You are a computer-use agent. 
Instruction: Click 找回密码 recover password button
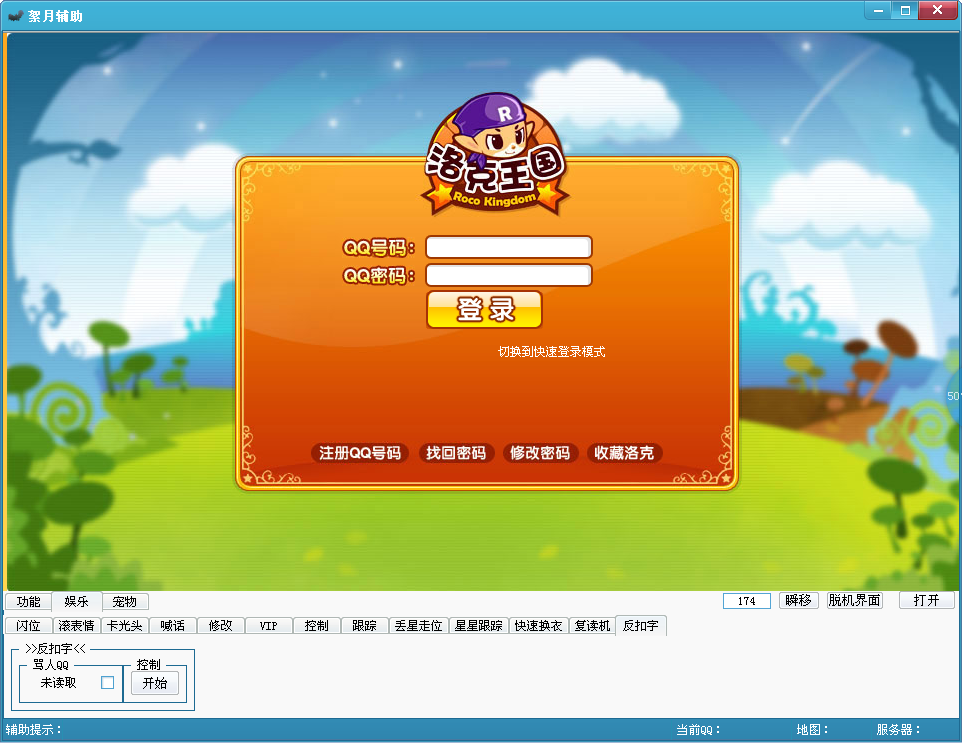(456, 453)
